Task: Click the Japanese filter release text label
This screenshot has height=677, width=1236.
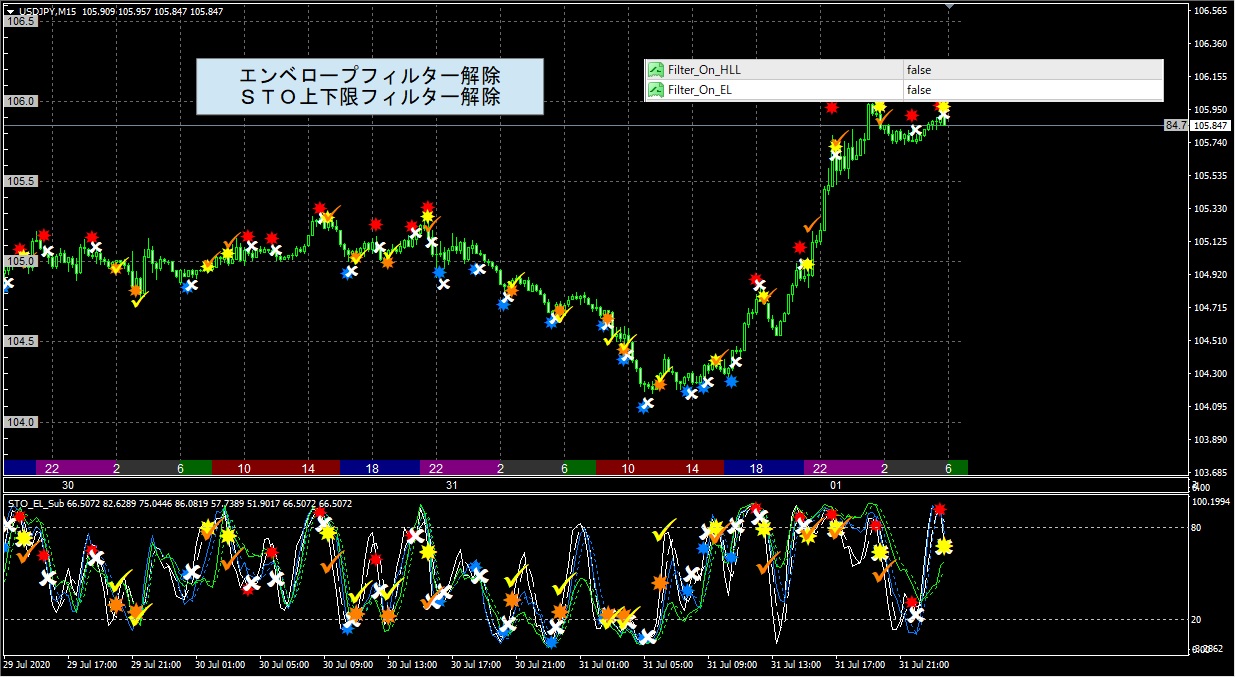Action: click(369, 86)
